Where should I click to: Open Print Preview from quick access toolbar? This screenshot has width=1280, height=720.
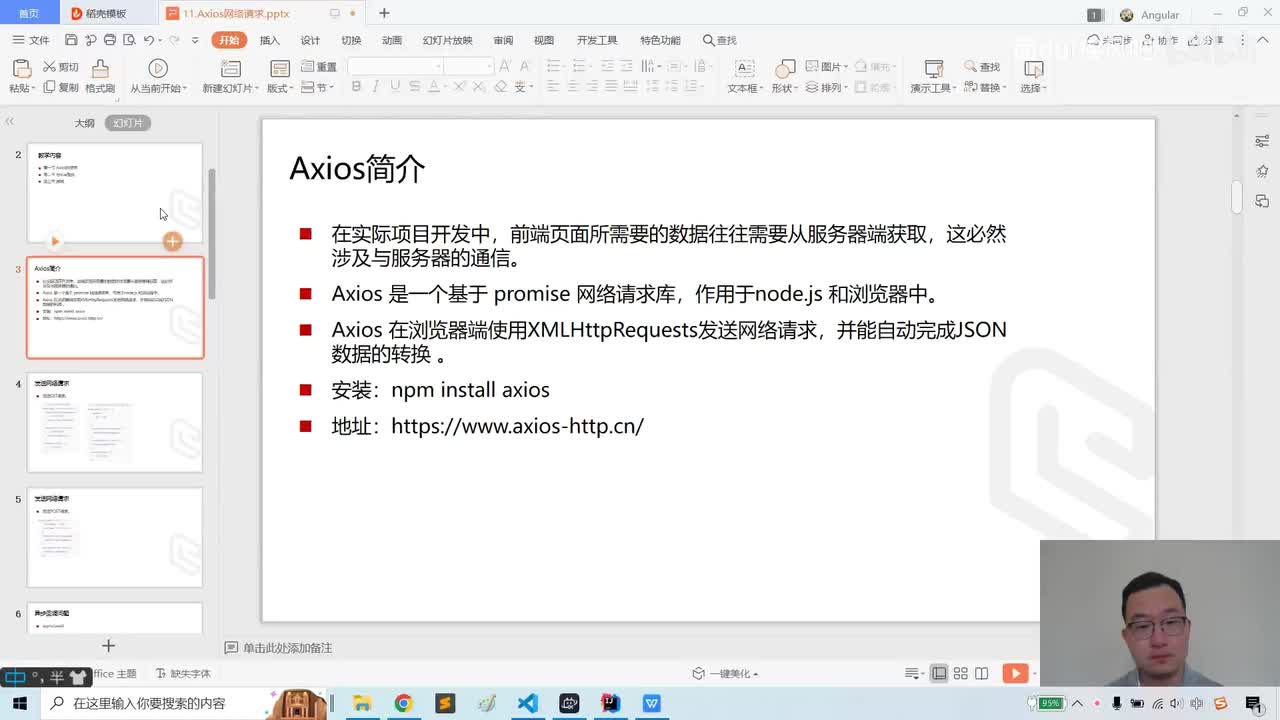tap(128, 40)
